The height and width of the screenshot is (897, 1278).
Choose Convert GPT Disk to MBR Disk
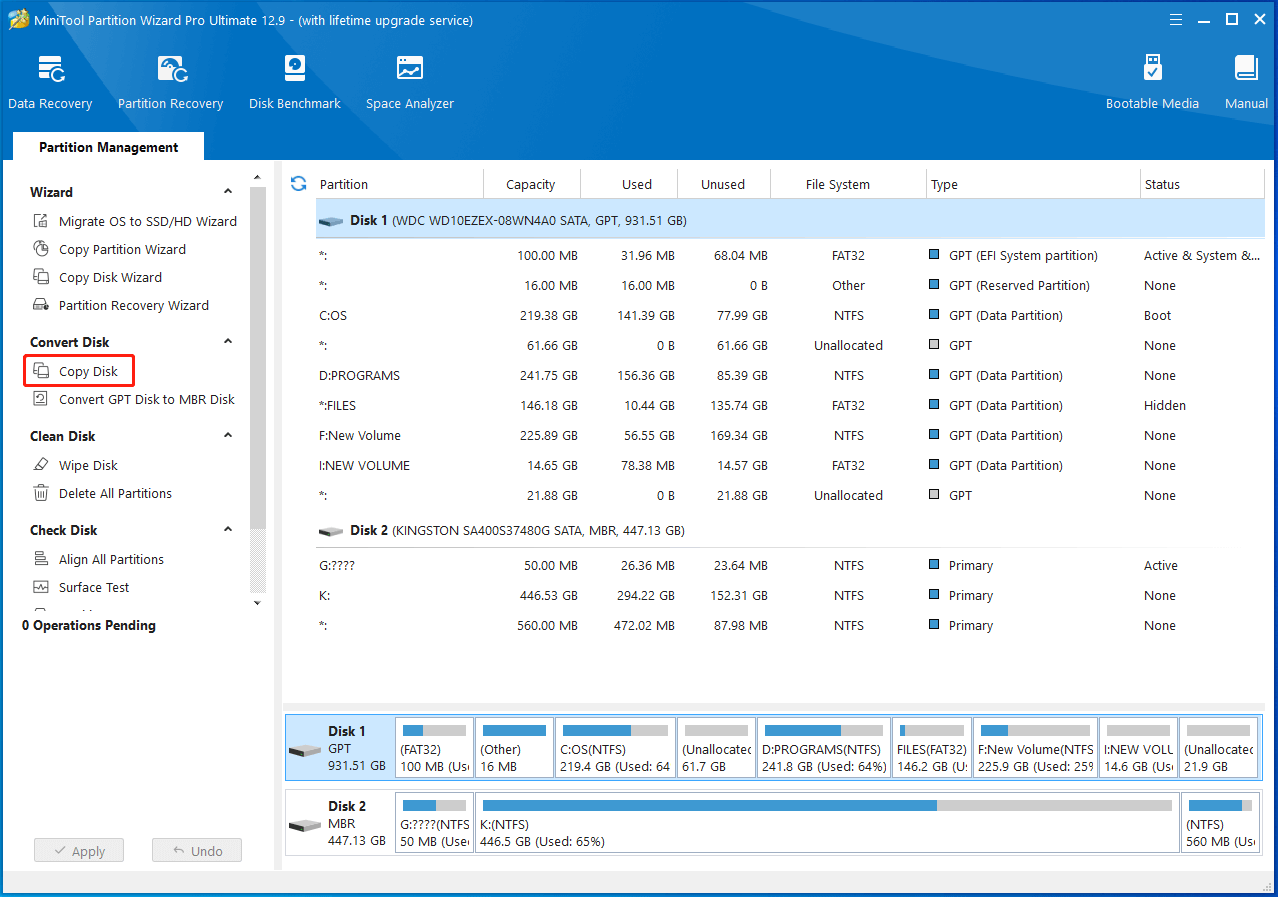pyautogui.click(x=134, y=399)
